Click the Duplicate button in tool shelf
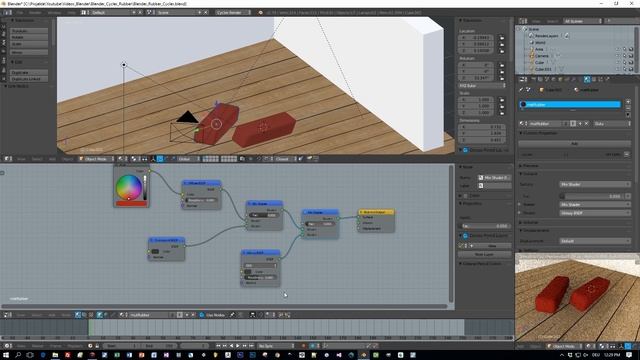The height and width of the screenshot is (360, 640). [x=29, y=72]
